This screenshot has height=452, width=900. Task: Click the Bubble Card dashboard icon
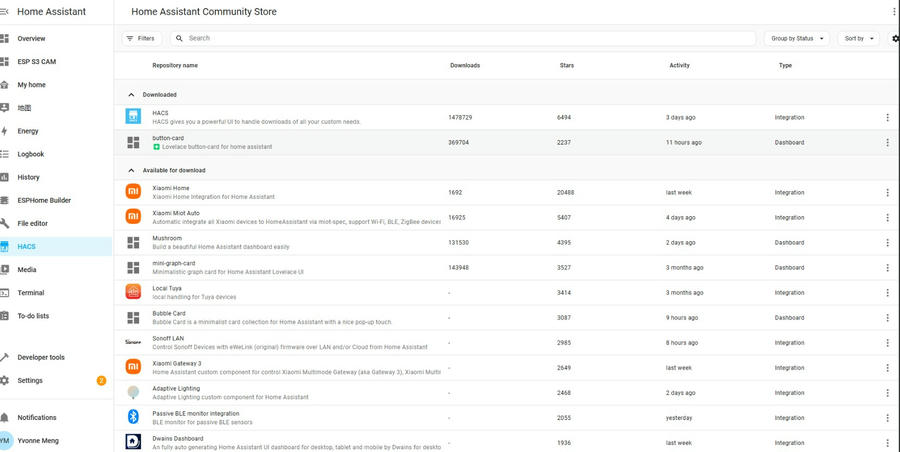[x=133, y=318]
